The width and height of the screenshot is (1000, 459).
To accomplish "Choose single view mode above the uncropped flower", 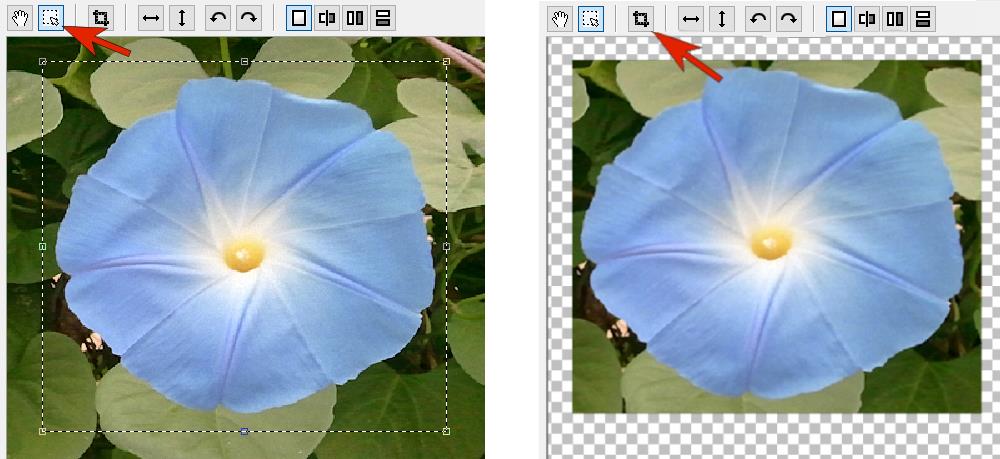I will click(x=298, y=18).
